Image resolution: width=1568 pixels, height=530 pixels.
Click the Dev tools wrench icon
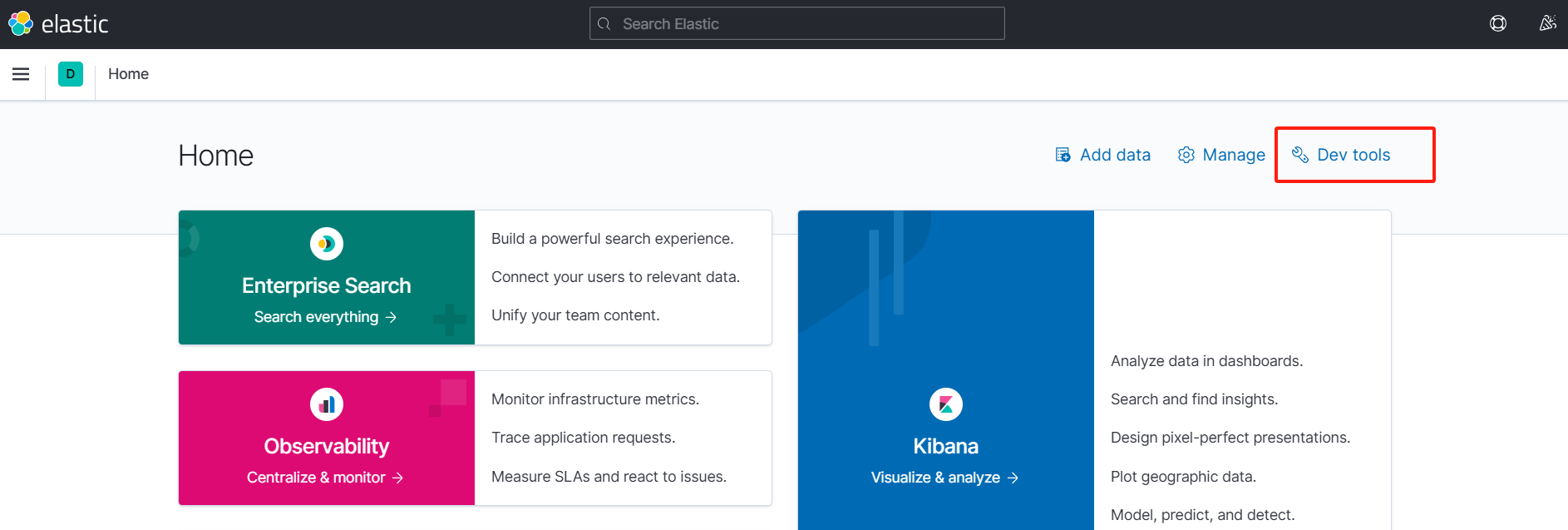(1300, 155)
